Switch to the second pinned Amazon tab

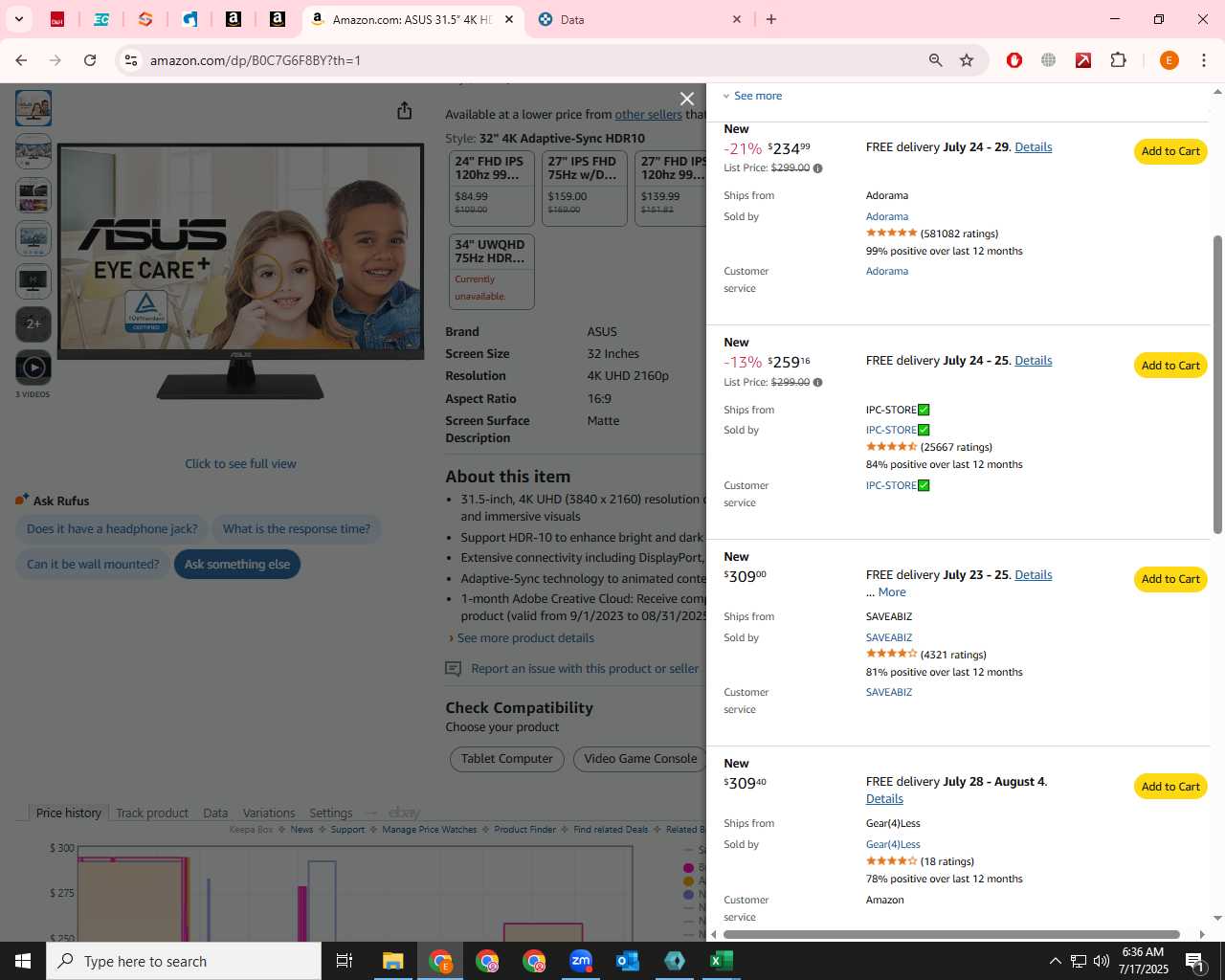pos(278,19)
